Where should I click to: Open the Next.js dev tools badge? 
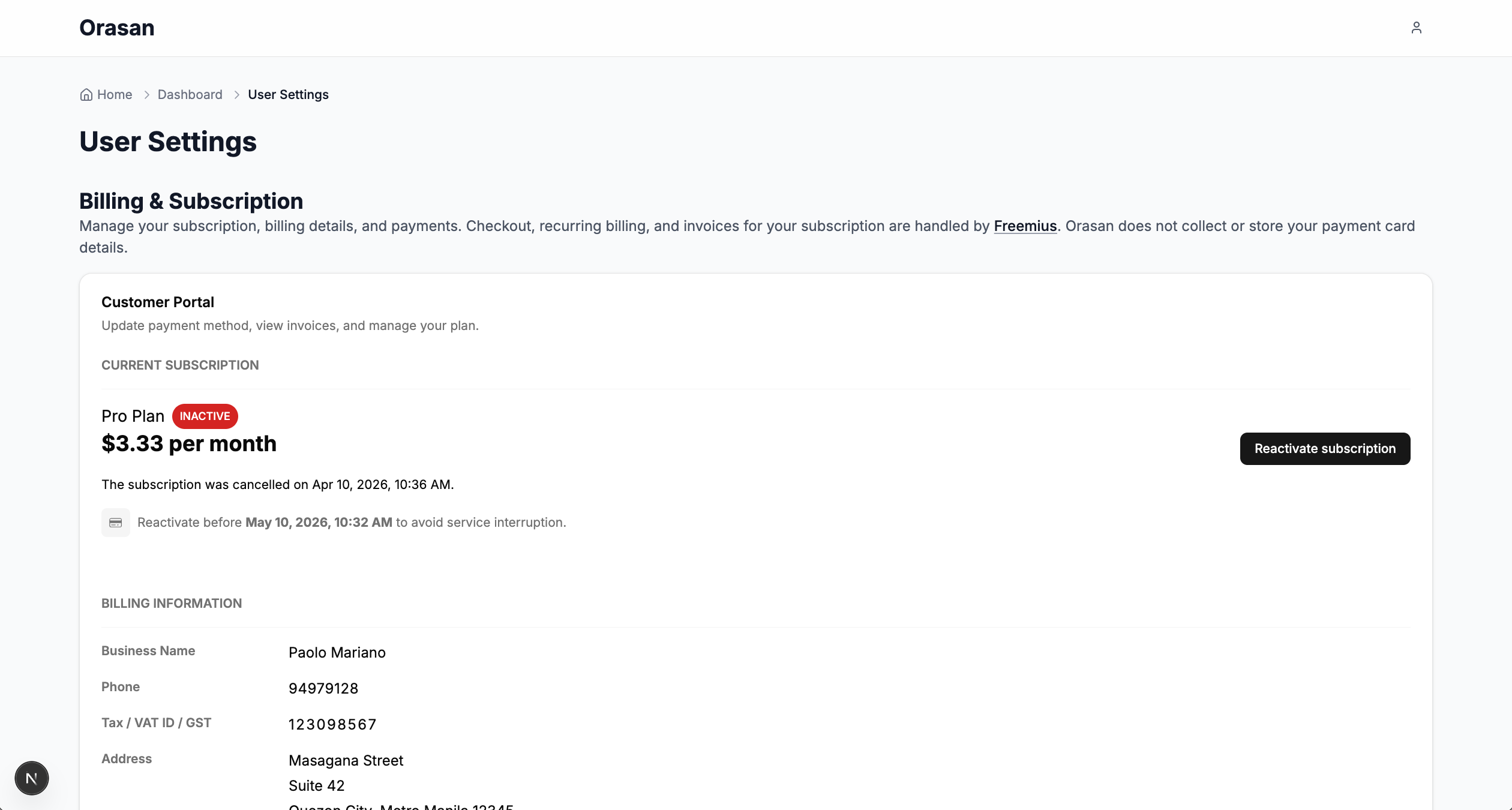coord(32,778)
